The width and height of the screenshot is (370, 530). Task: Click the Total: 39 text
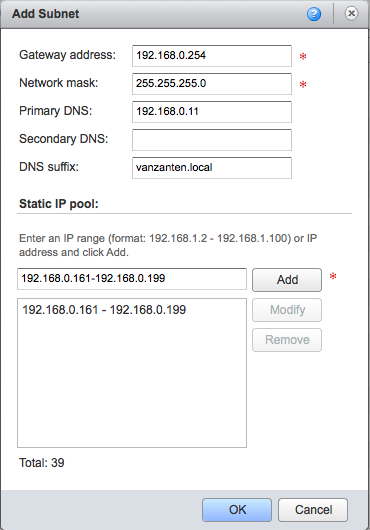point(42,463)
